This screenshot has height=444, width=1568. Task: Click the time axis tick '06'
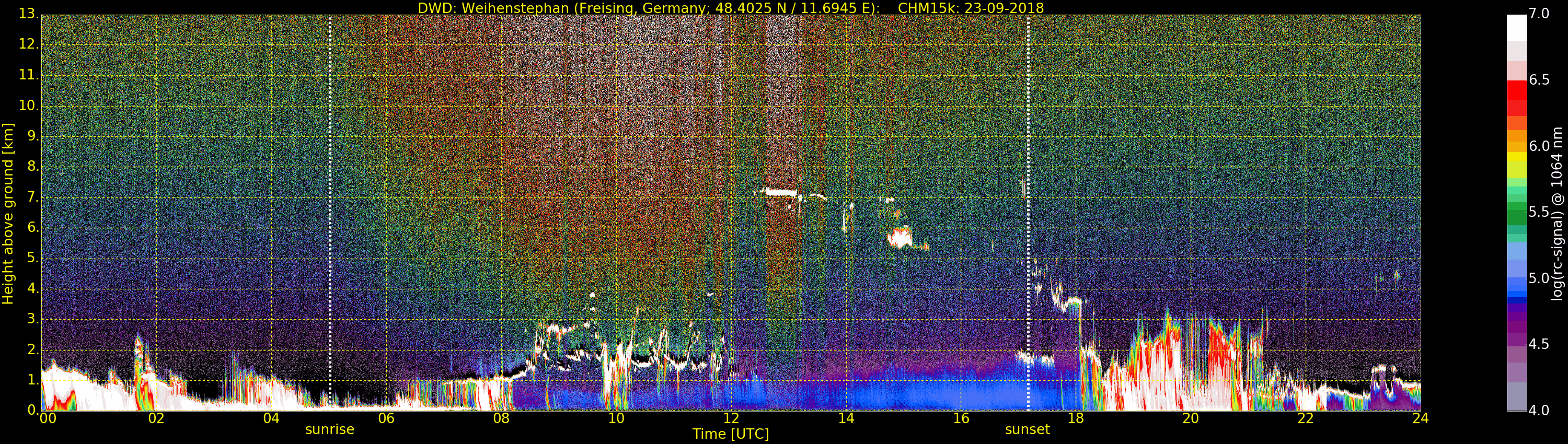(387, 418)
